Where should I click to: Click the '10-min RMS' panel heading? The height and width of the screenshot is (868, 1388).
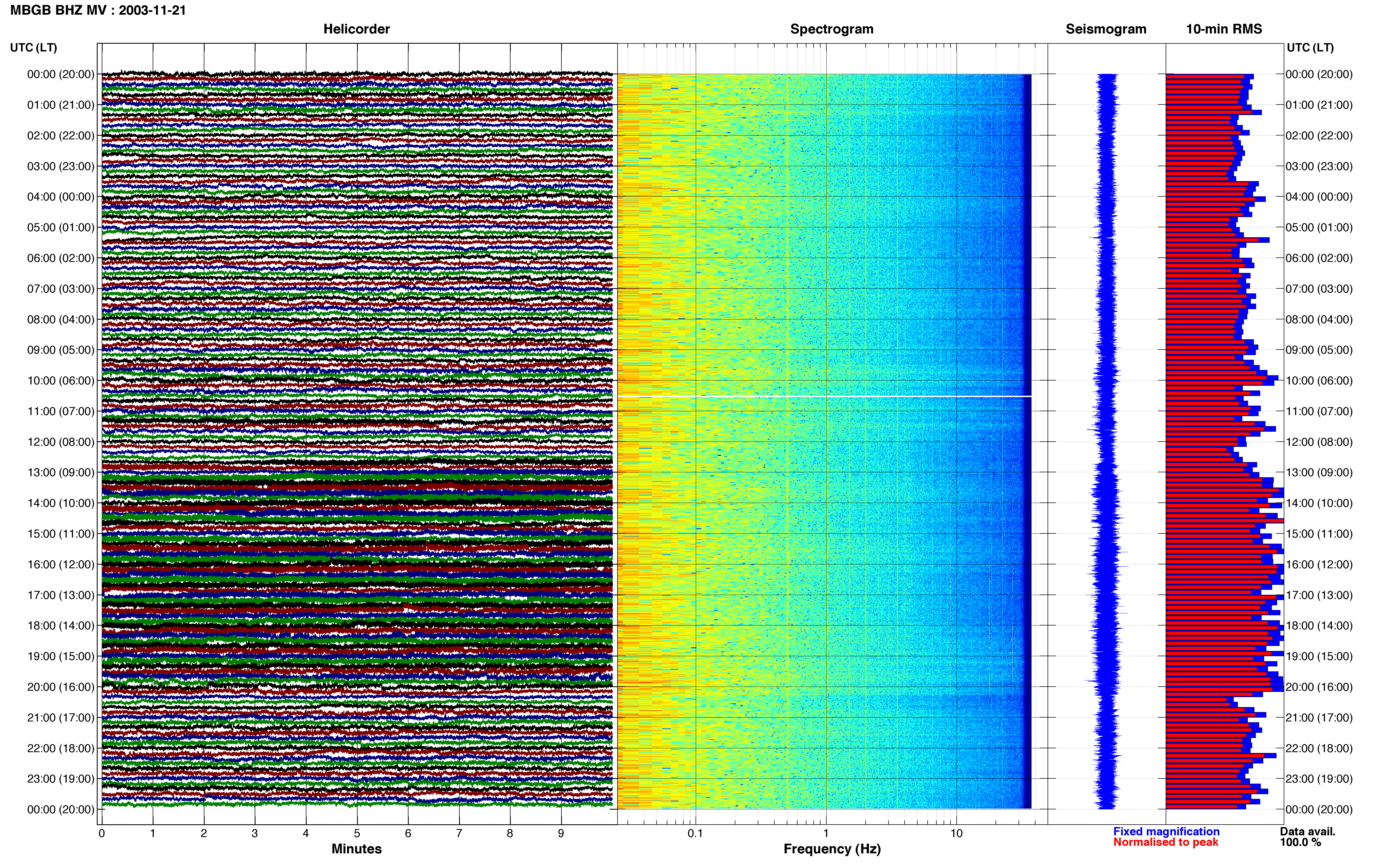click(x=1224, y=29)
